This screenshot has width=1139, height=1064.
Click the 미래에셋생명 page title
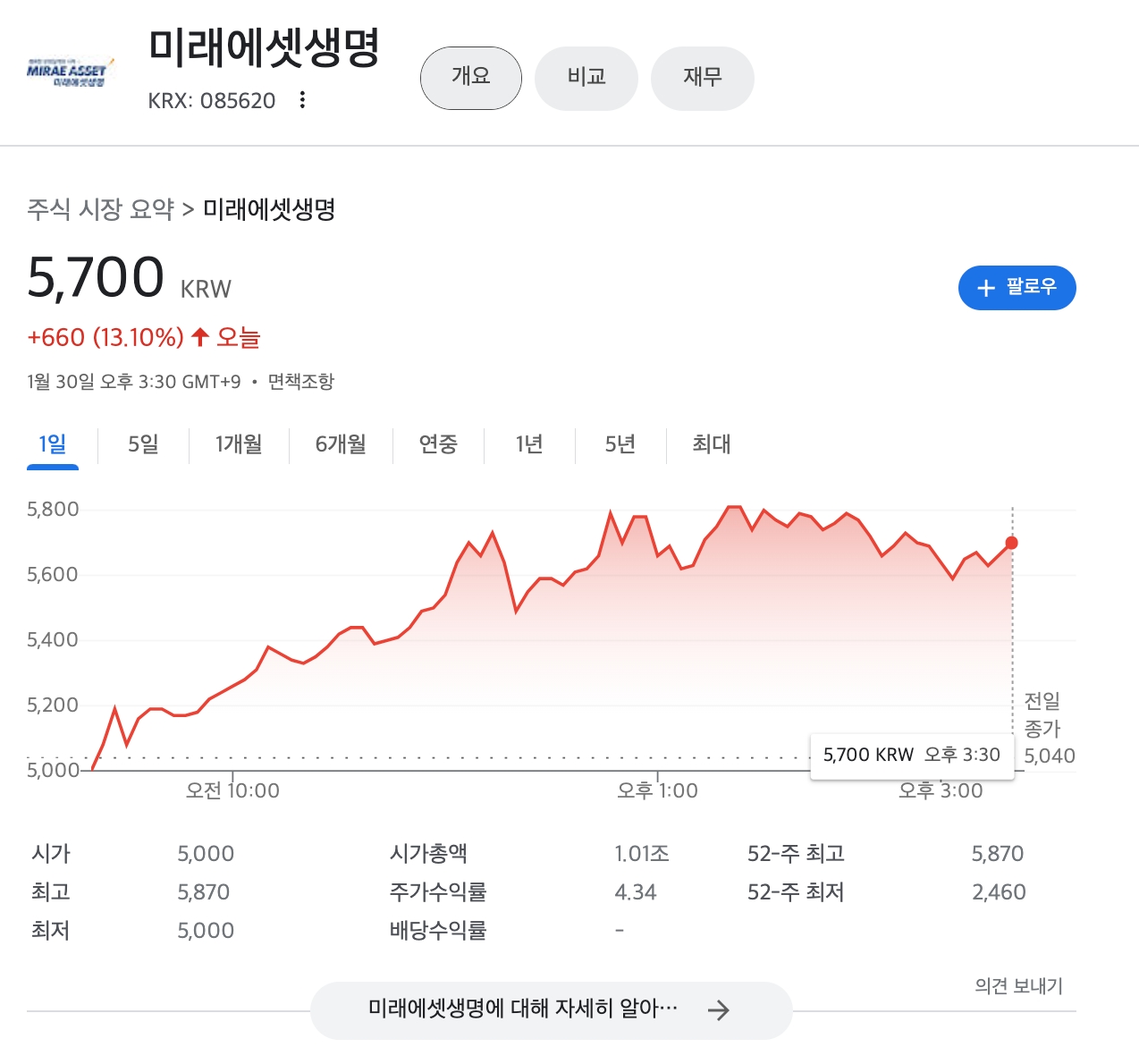pos(265,47)
